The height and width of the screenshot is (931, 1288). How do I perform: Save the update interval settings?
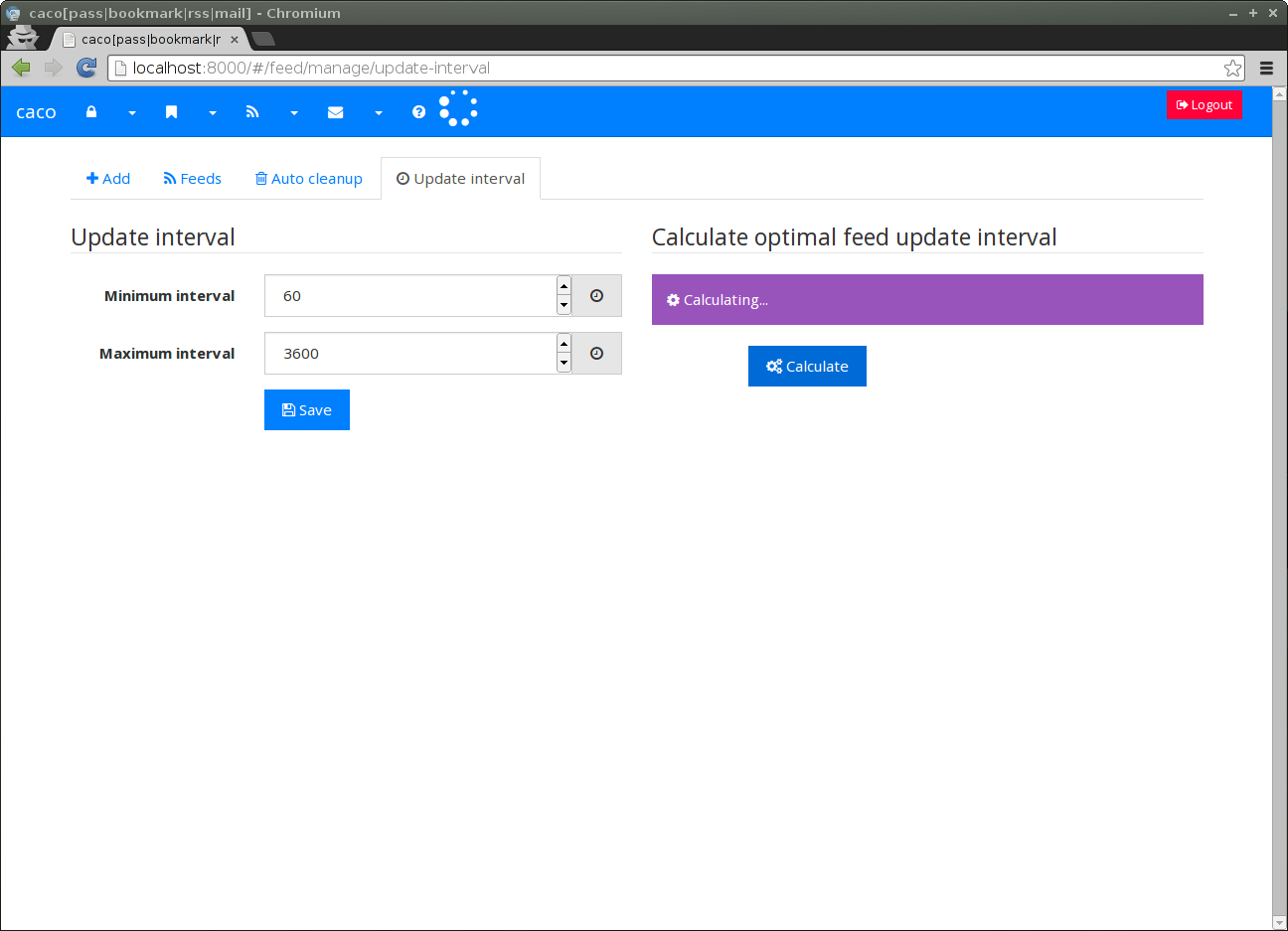tap(307, 410)
